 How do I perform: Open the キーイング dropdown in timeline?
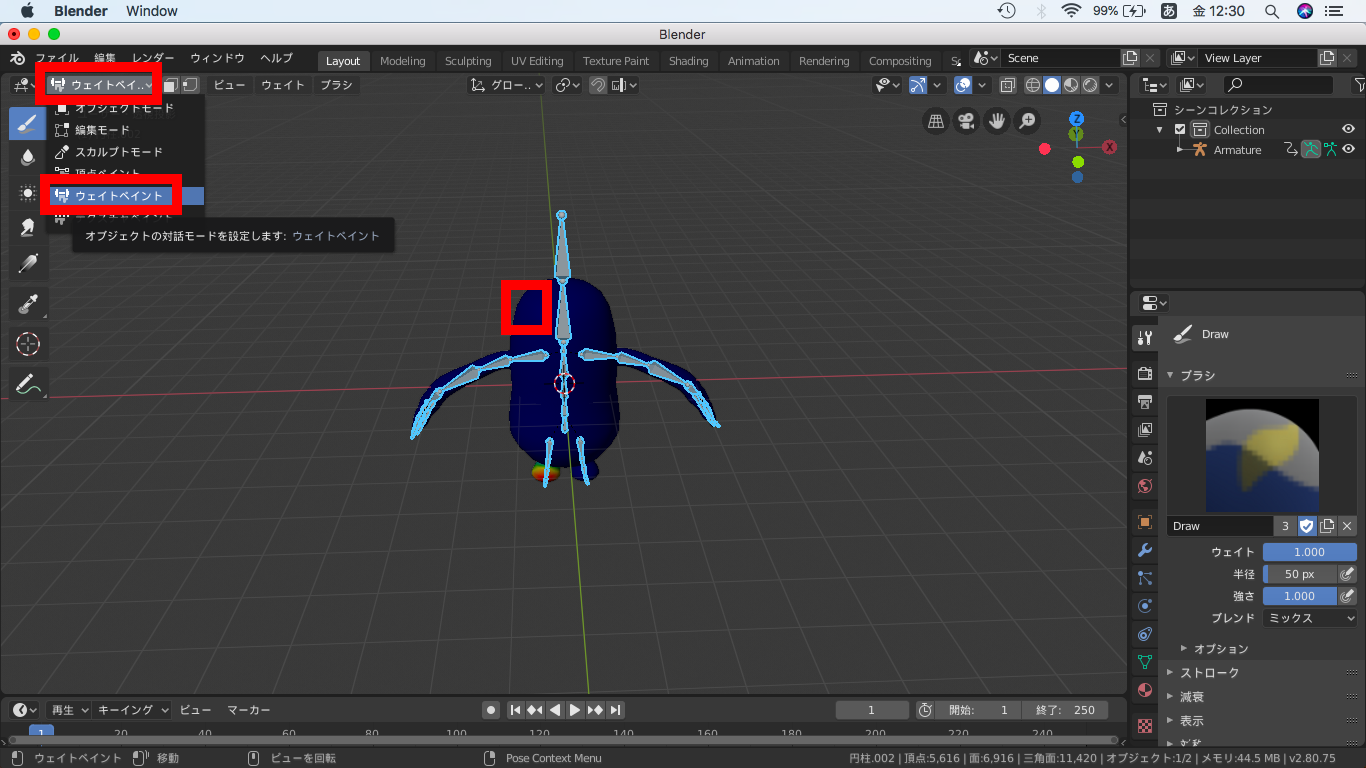[133, 710]
